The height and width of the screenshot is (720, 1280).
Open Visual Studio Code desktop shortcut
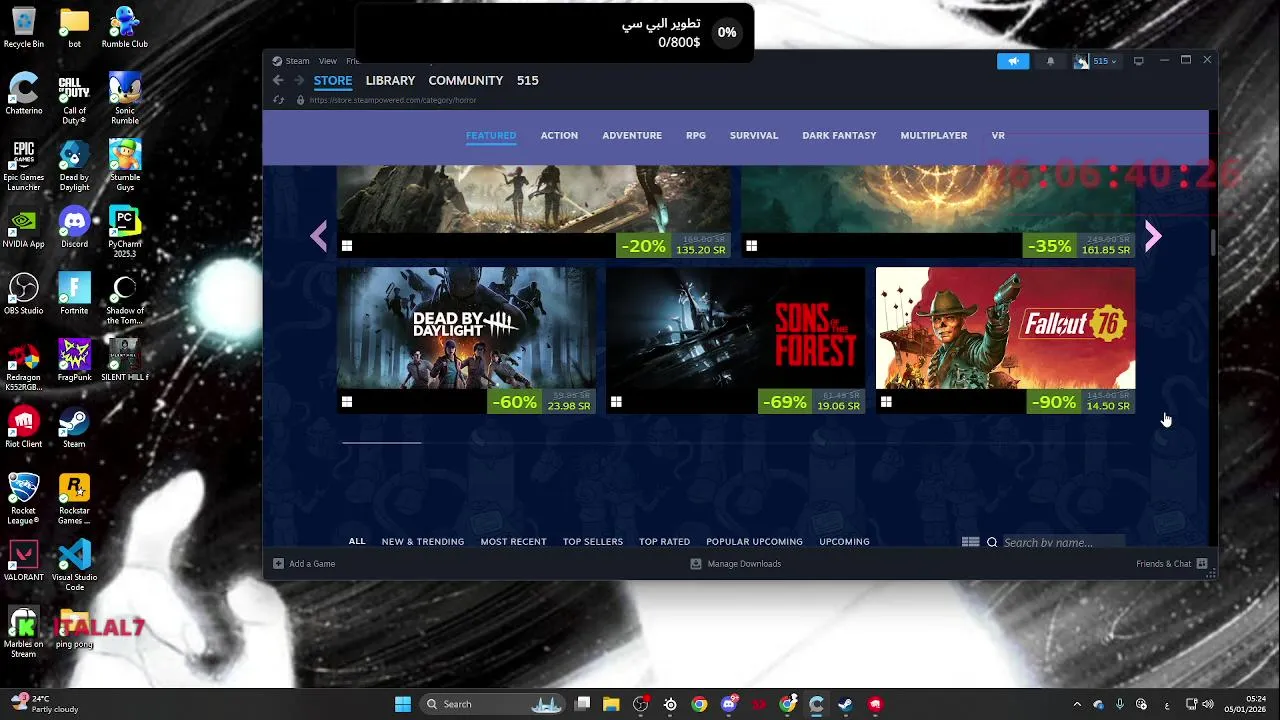point(74,565)
